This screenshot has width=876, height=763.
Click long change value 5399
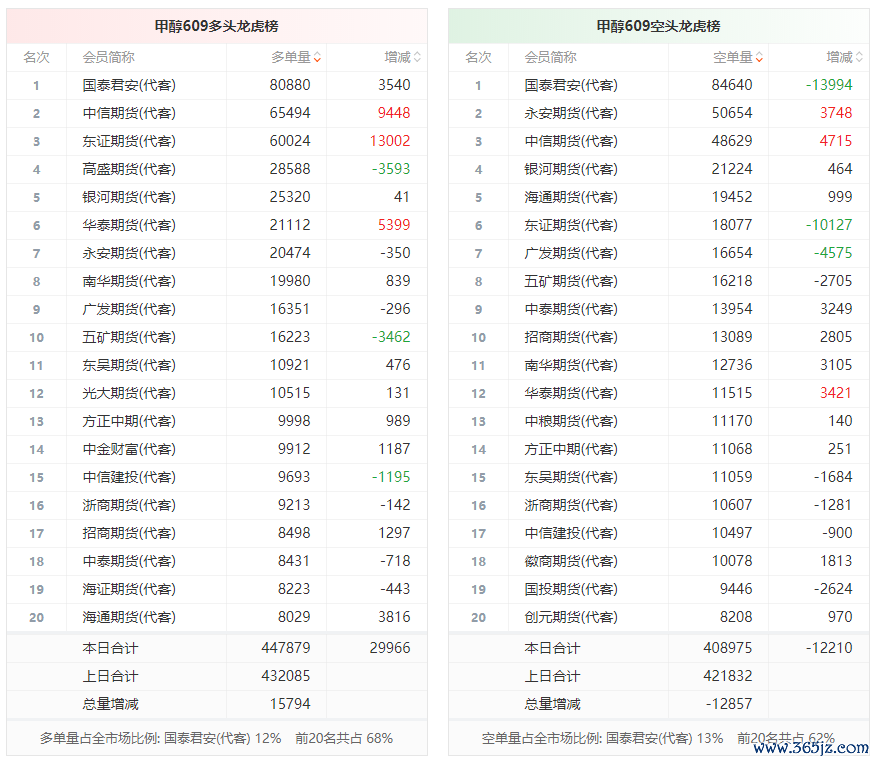pos(394,225)
